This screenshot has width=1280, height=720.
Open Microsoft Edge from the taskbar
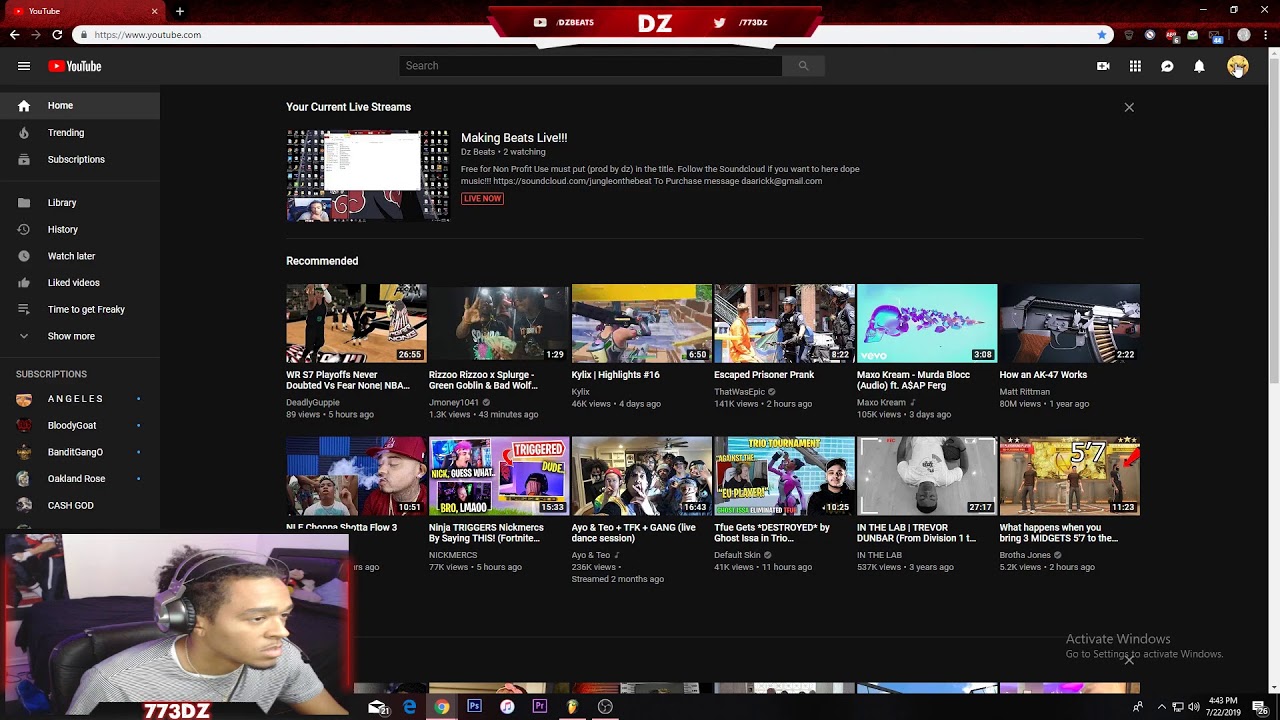pyautogui.click(x=409, y=707)
